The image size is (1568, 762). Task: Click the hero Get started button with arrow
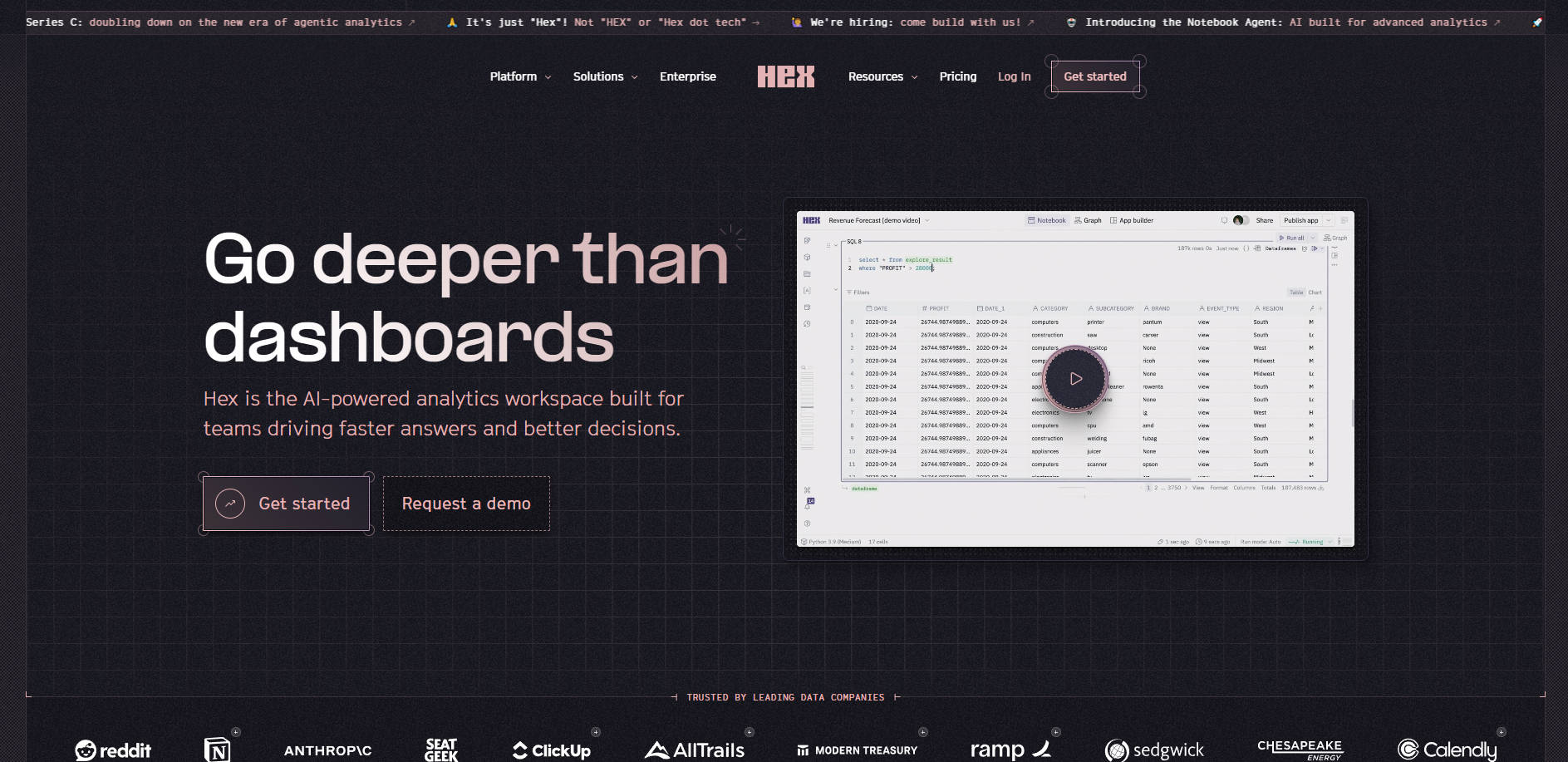(286, 504)
